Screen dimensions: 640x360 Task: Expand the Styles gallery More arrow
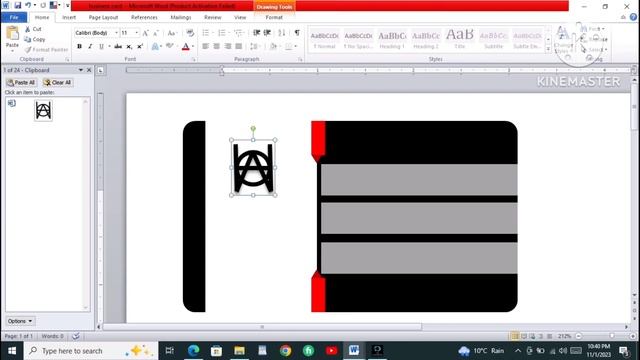pos(548,49)
